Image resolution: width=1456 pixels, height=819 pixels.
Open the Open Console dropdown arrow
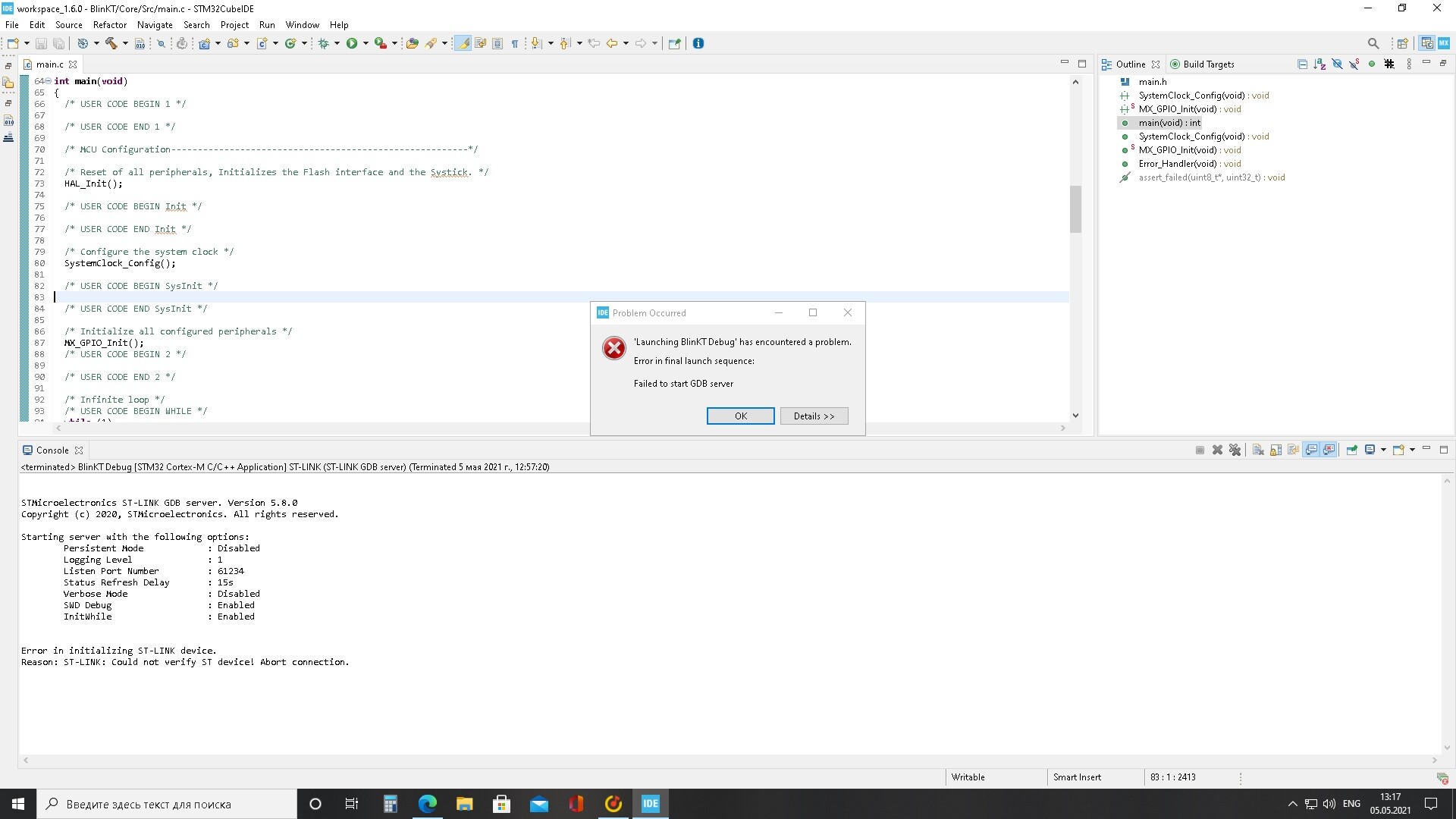1412,450
